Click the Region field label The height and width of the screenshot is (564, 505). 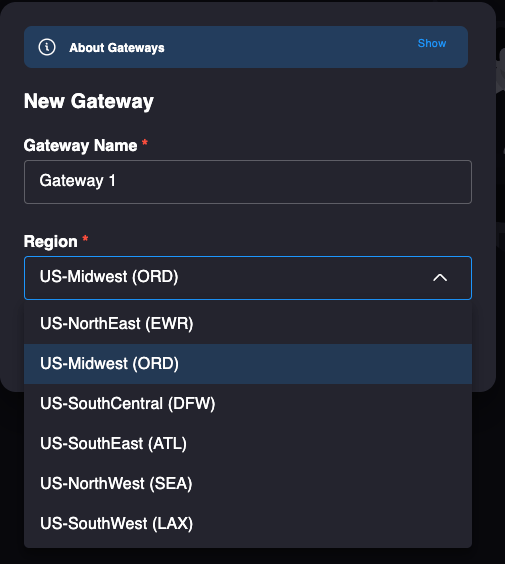(x=50, y=241)
